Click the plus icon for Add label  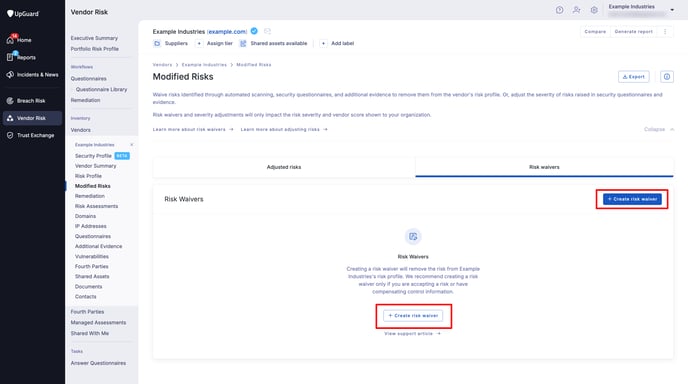pos(323,43)
